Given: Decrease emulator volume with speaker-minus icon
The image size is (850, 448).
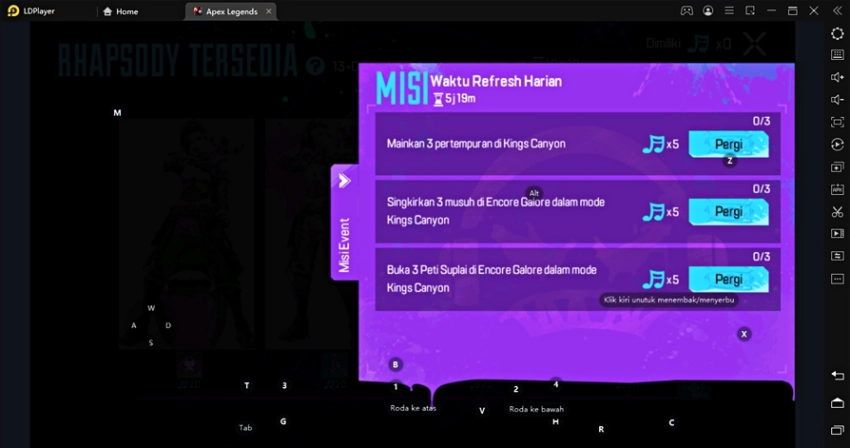Looking at the screenshot, I should pos(837,99).
